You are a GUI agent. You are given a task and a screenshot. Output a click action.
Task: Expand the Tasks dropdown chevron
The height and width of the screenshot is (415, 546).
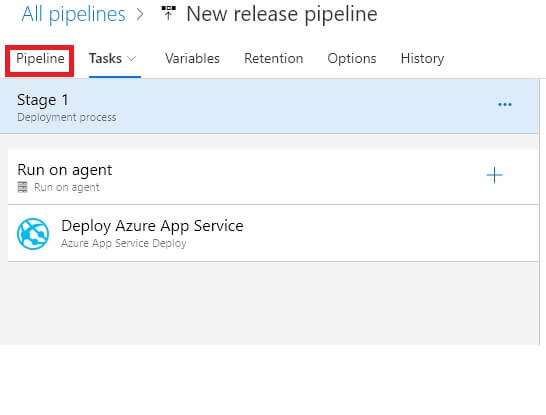tap(132, 59)
